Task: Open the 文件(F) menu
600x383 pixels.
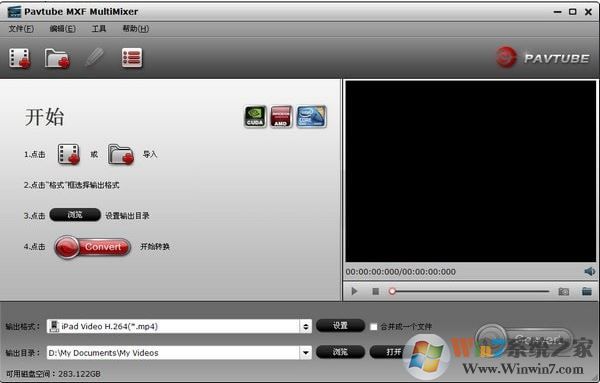Action: (x=21, y=29)
